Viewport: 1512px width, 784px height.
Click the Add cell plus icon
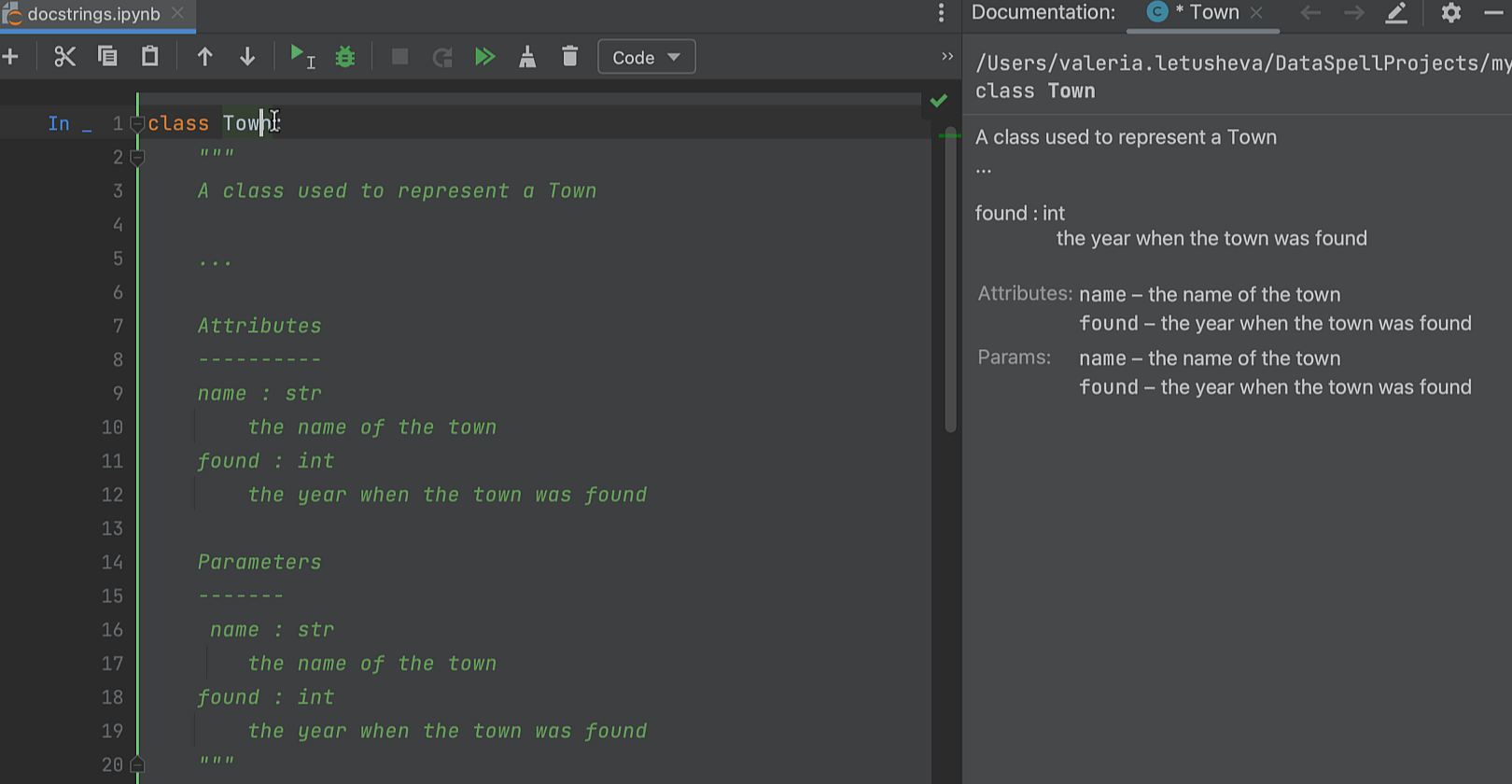(11, 57)
